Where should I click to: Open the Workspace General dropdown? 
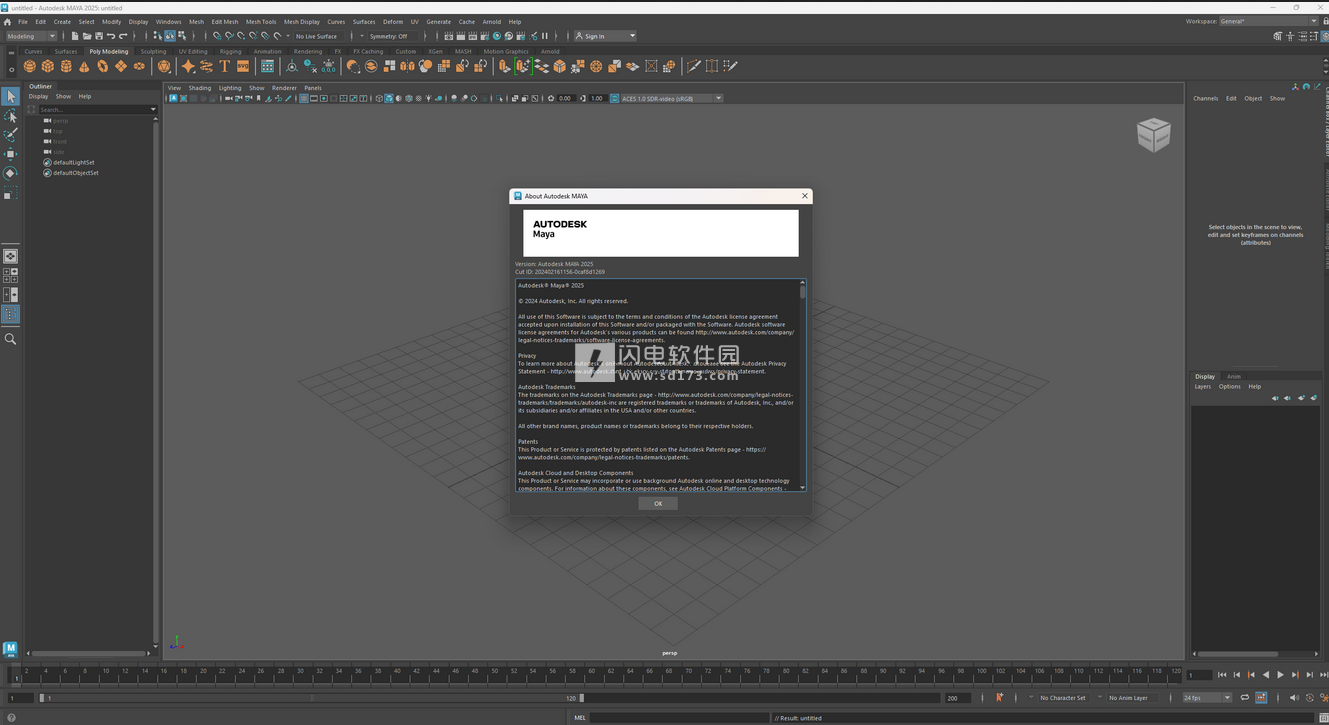1268,21
